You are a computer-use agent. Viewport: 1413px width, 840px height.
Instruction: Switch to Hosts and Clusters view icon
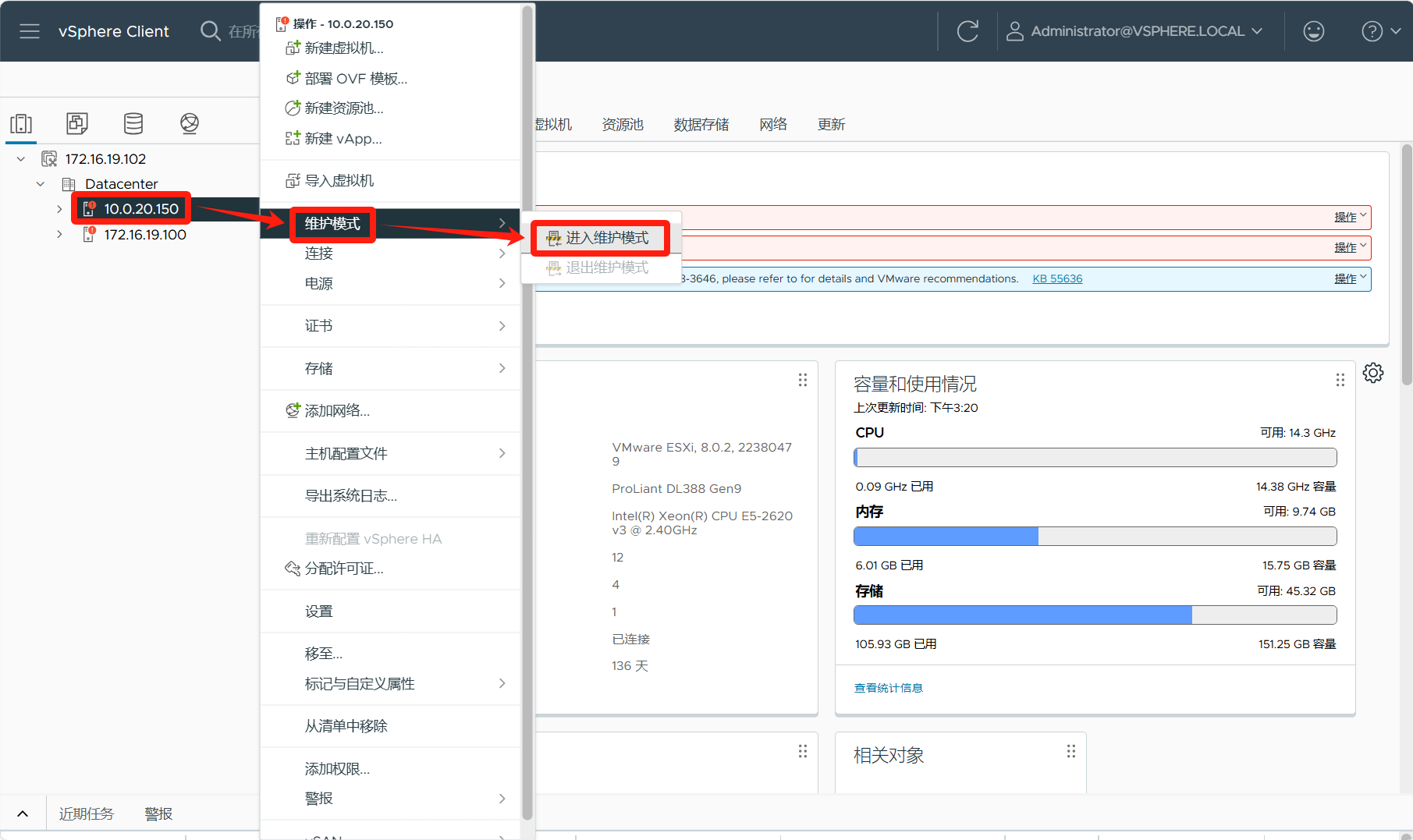click(21, 123)
